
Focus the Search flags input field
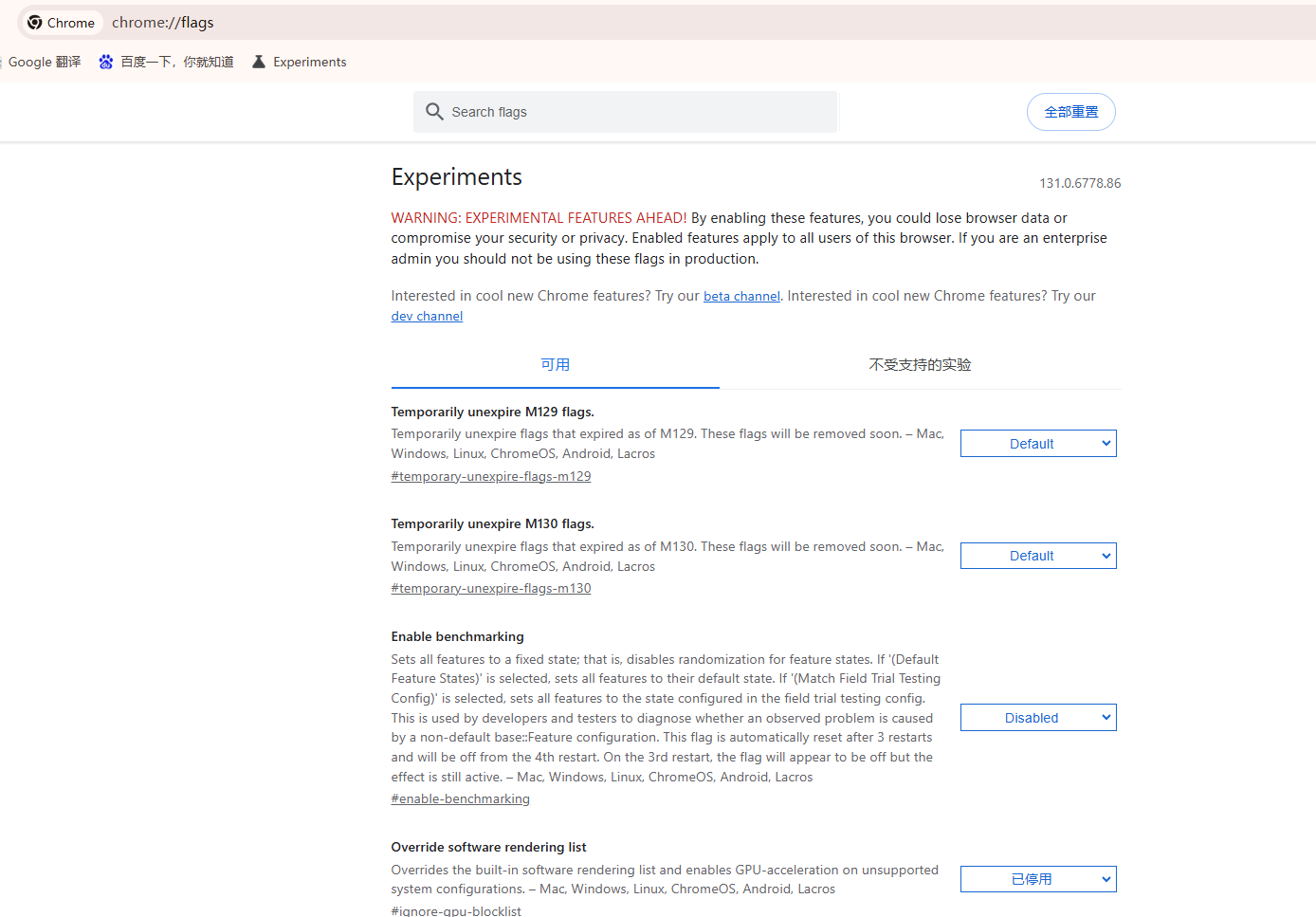(x=635, y=112)
